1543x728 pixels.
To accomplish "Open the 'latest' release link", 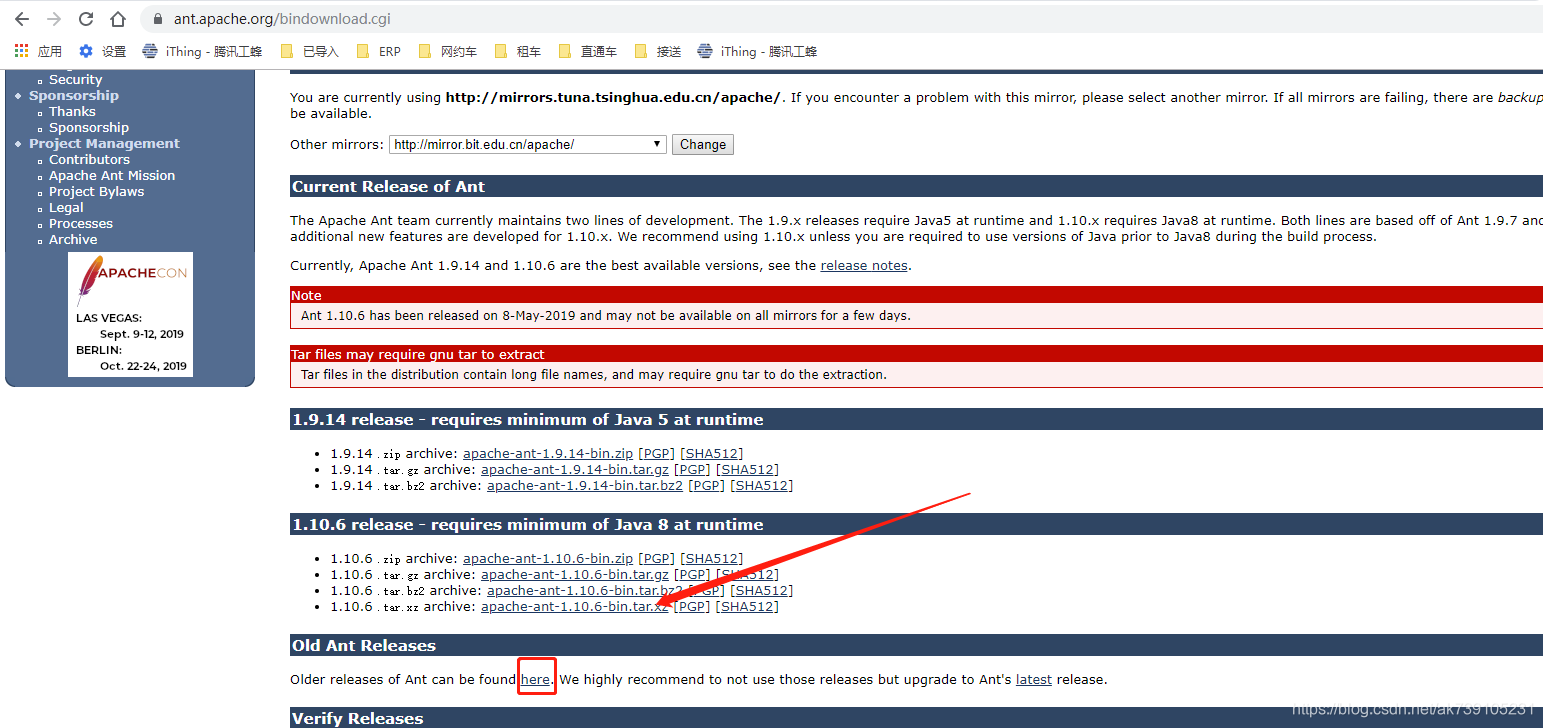I will pos(1034,680).
